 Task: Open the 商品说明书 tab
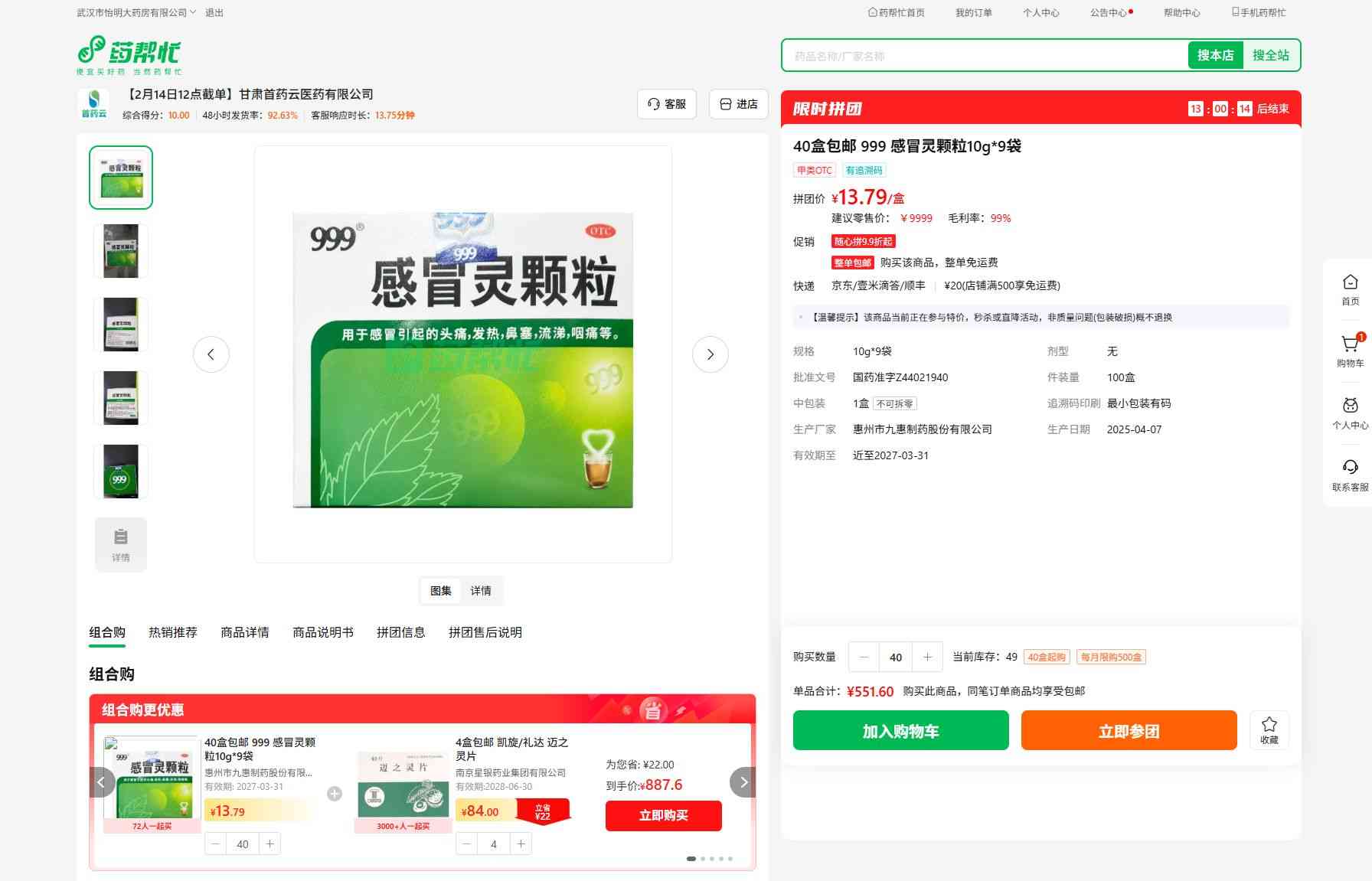(322, 632)
